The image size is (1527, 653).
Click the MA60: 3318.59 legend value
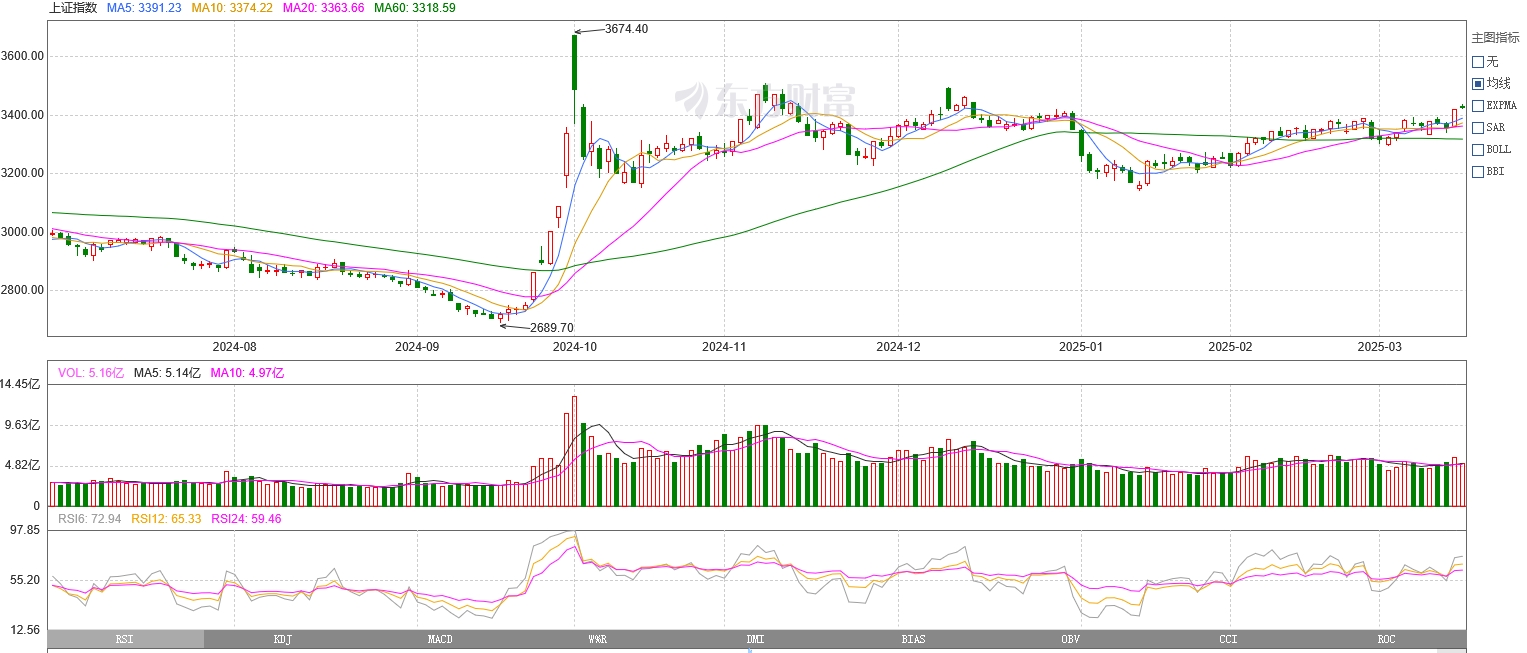[x=414, y=8]
